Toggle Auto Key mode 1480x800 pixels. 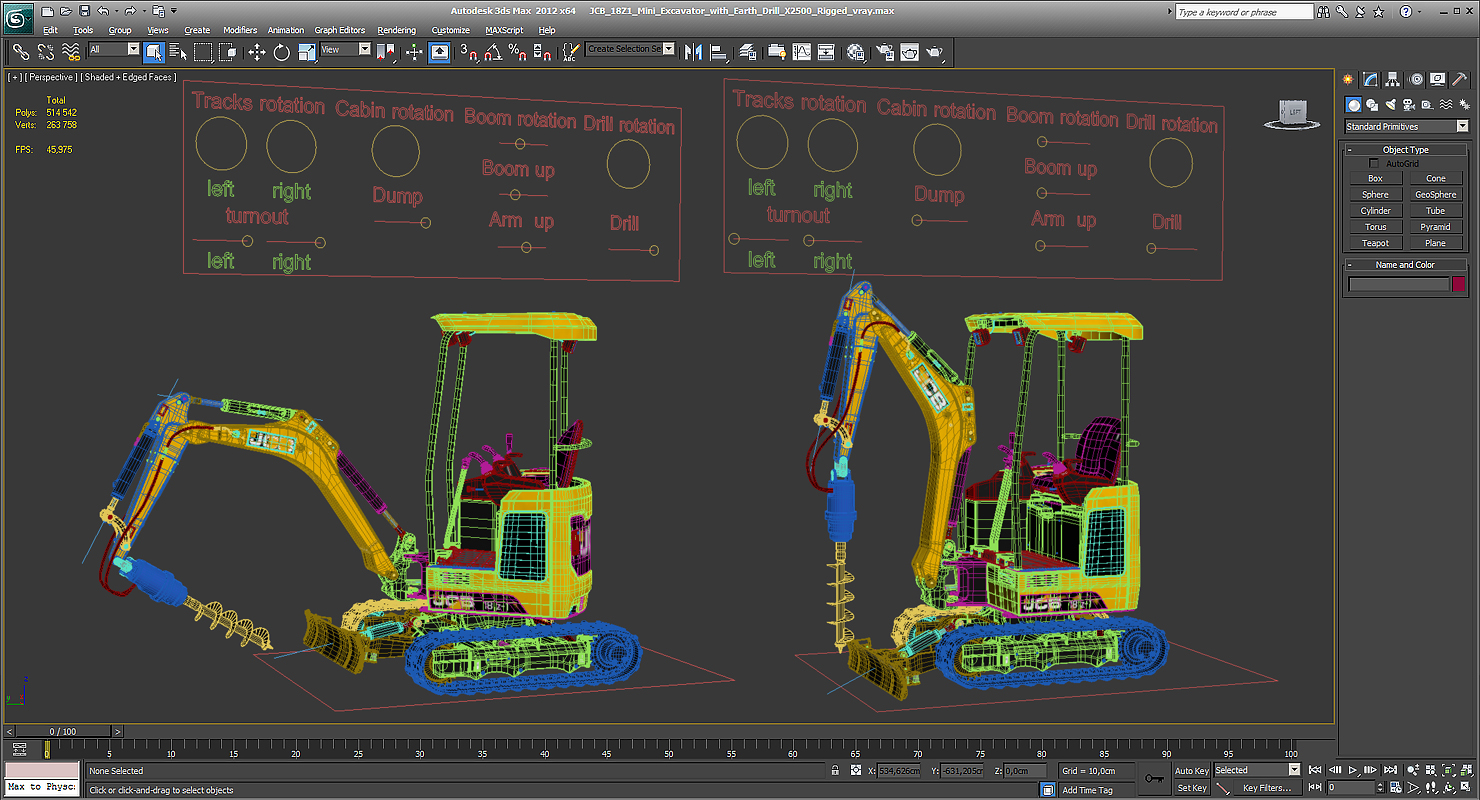tap(1191, 771)
